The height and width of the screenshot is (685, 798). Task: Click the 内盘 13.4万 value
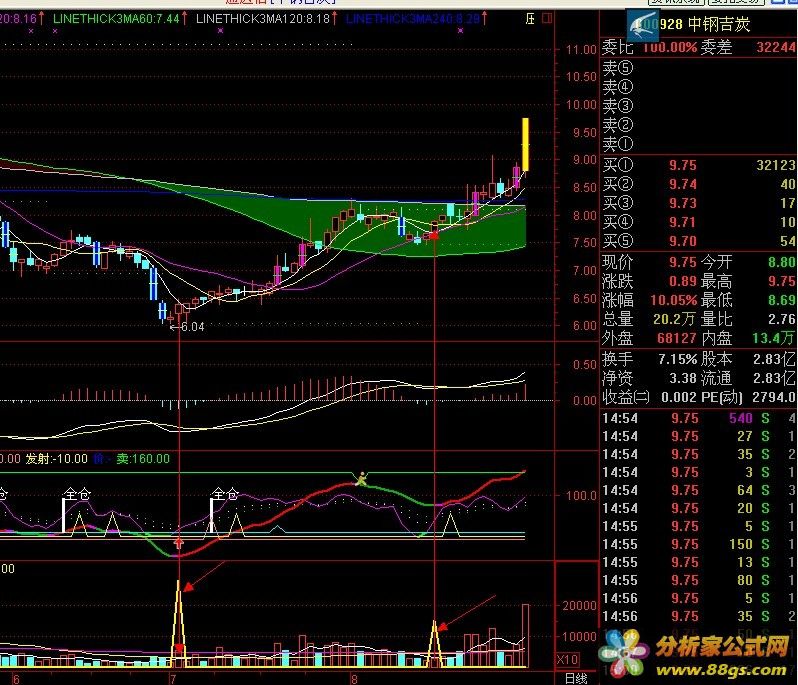pos(774,338)
